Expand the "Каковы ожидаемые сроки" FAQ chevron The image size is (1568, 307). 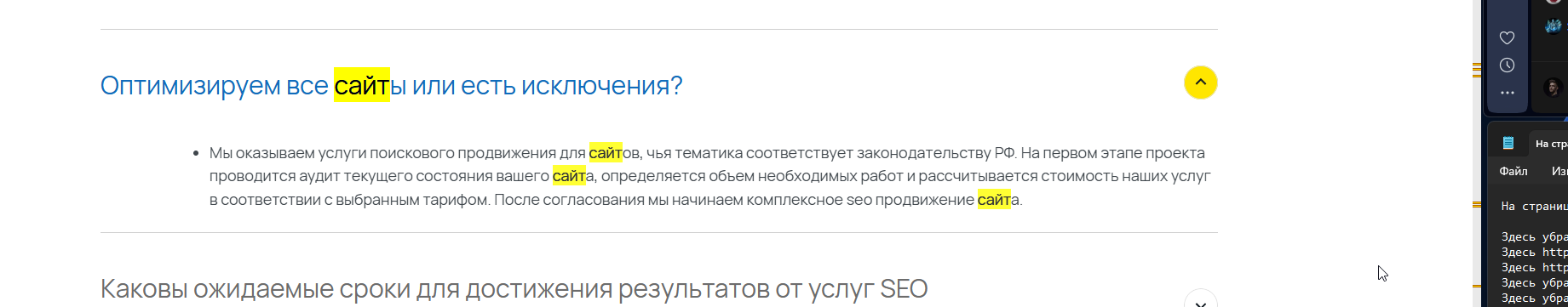tap(1200, 299)
